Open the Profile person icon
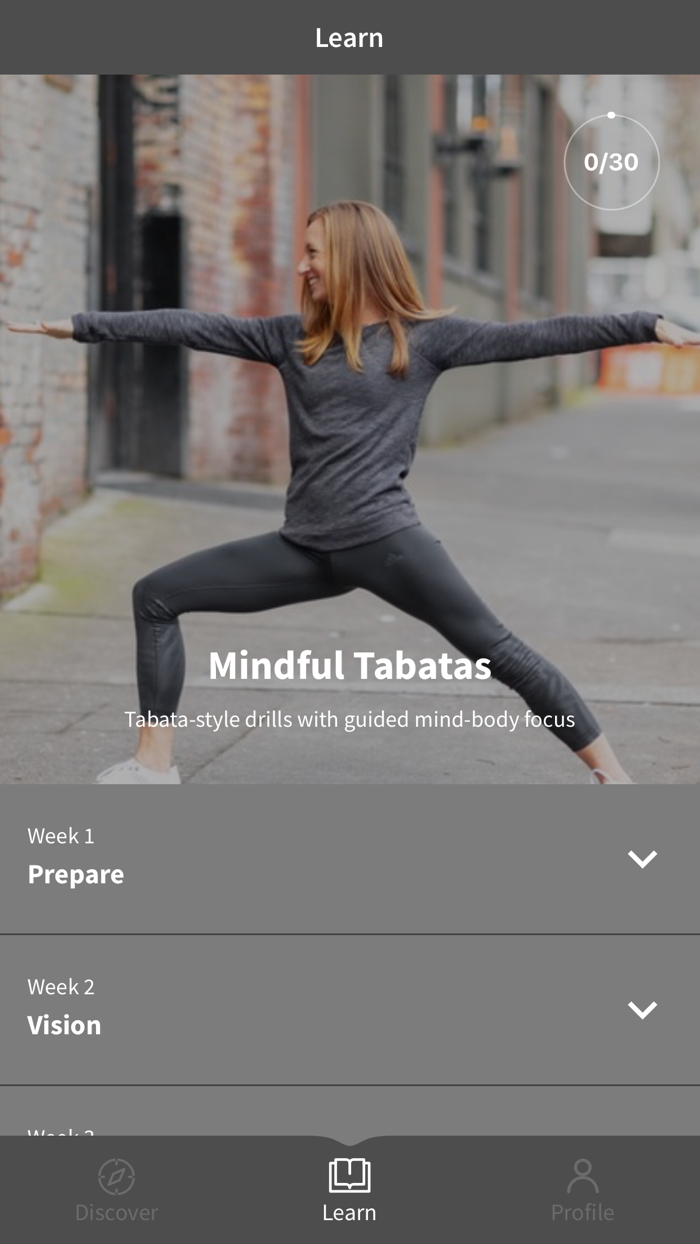Screen dimensions: 700x1244 pos(582,1176)
